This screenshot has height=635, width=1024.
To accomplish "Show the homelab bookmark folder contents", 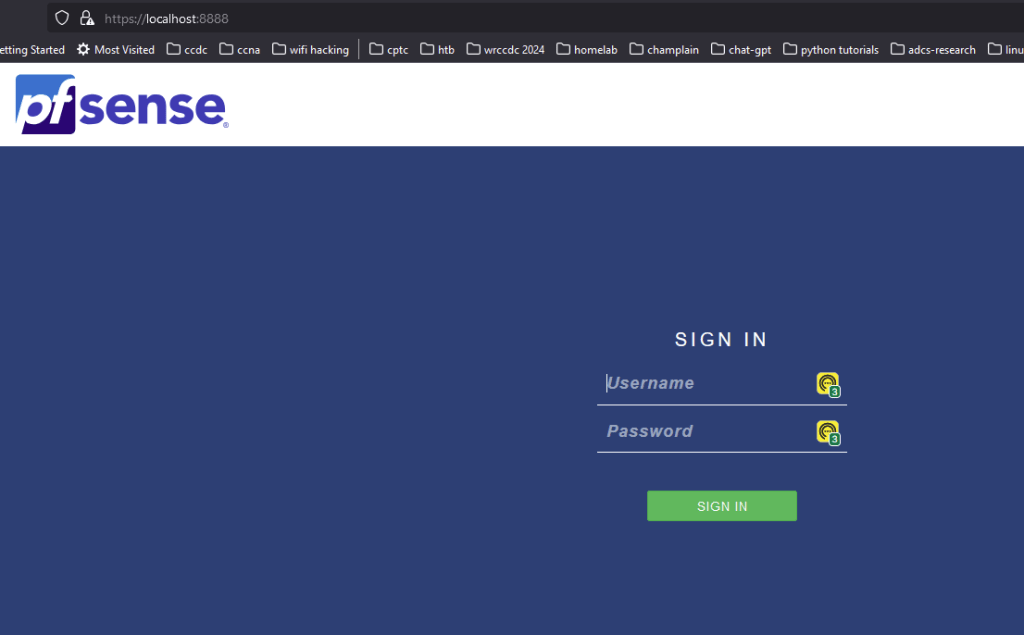I will [587, 49].
